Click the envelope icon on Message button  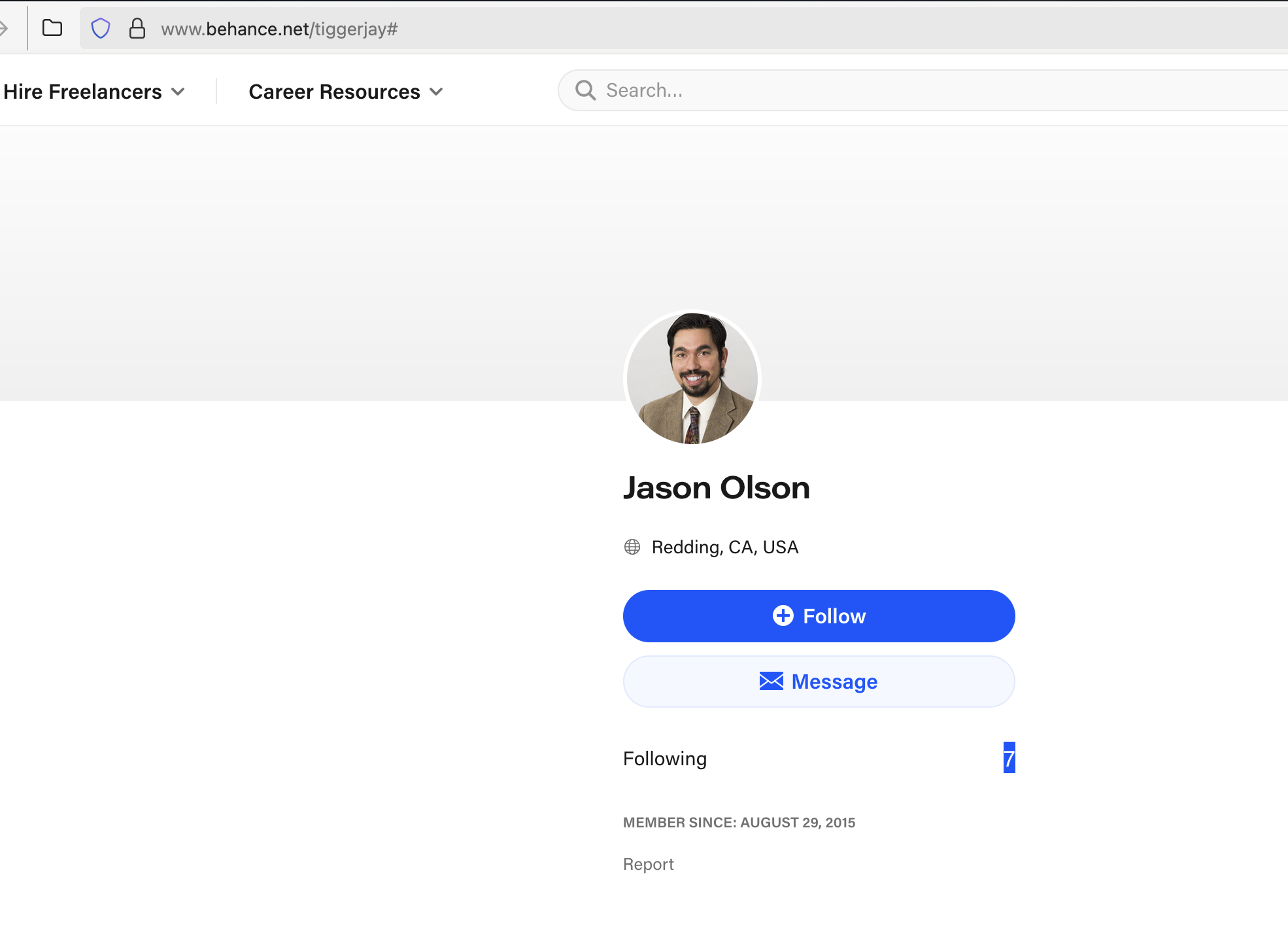point(771,681)
